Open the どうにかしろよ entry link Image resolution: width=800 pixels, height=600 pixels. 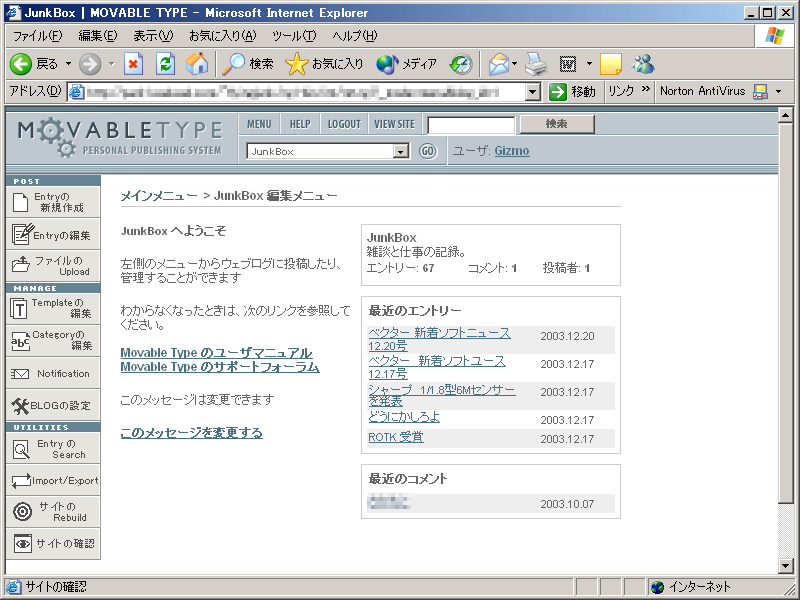click(x=404, y=417)
